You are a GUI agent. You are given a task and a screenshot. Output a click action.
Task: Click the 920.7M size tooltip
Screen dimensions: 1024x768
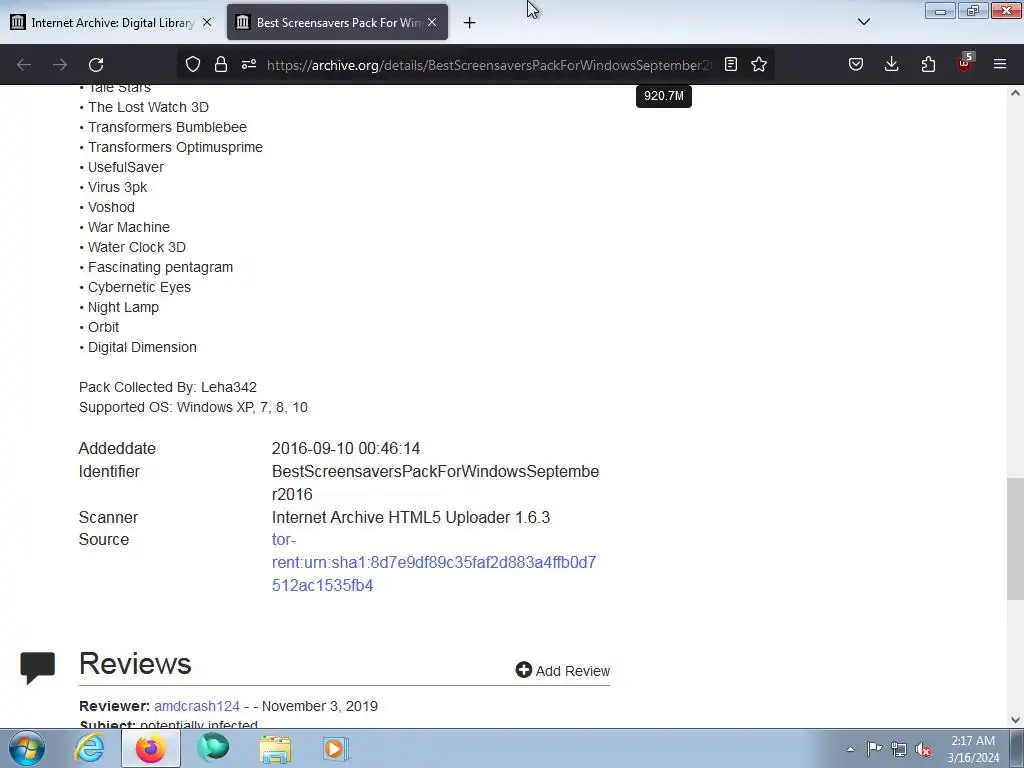[x=664, y=96]
